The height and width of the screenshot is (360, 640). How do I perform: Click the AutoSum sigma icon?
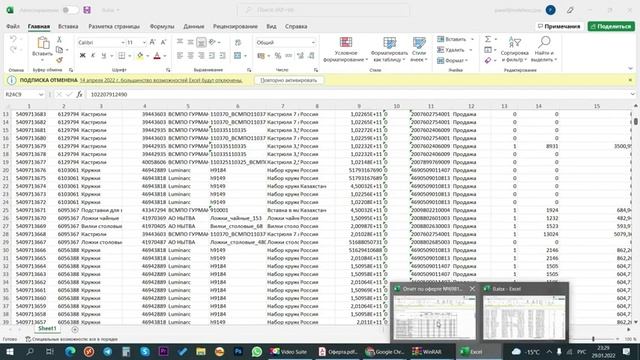488,39
